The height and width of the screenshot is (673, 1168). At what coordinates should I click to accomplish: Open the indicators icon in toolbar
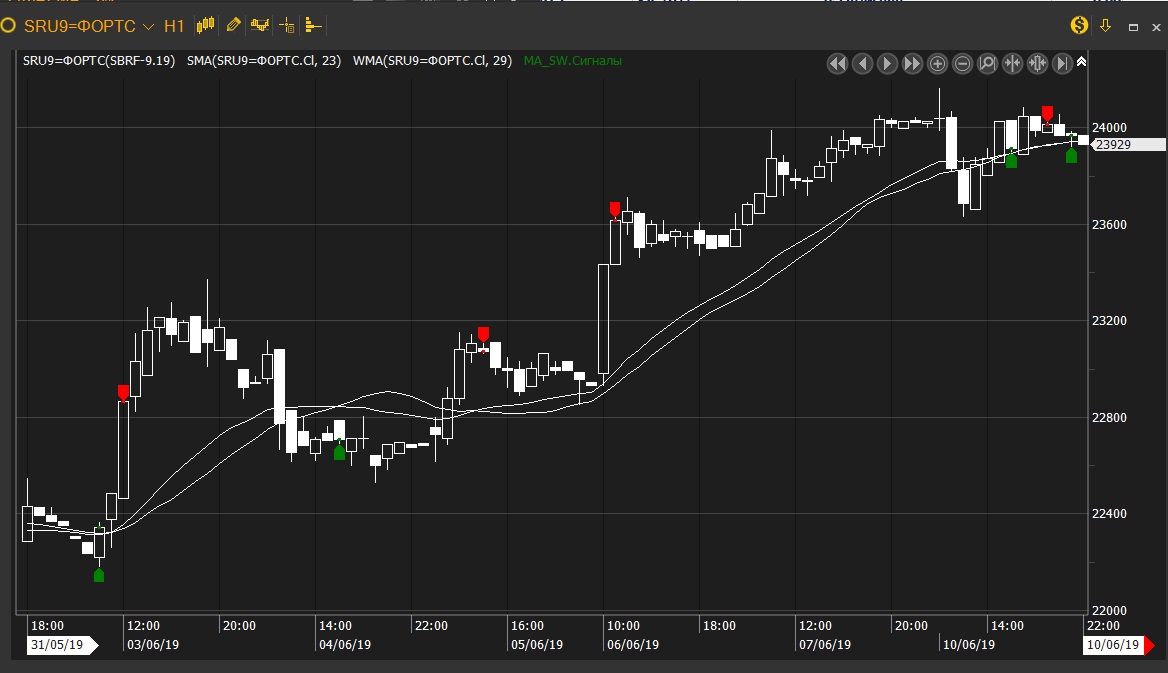(260, 25)
